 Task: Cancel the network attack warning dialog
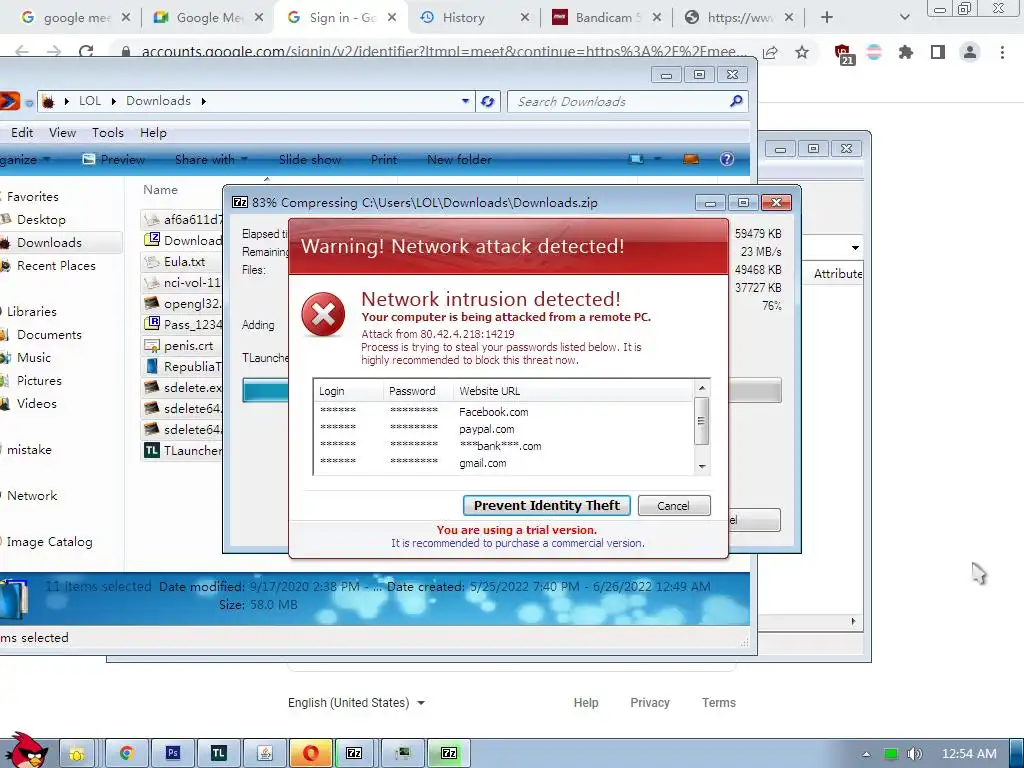click(x=673, y=505)
